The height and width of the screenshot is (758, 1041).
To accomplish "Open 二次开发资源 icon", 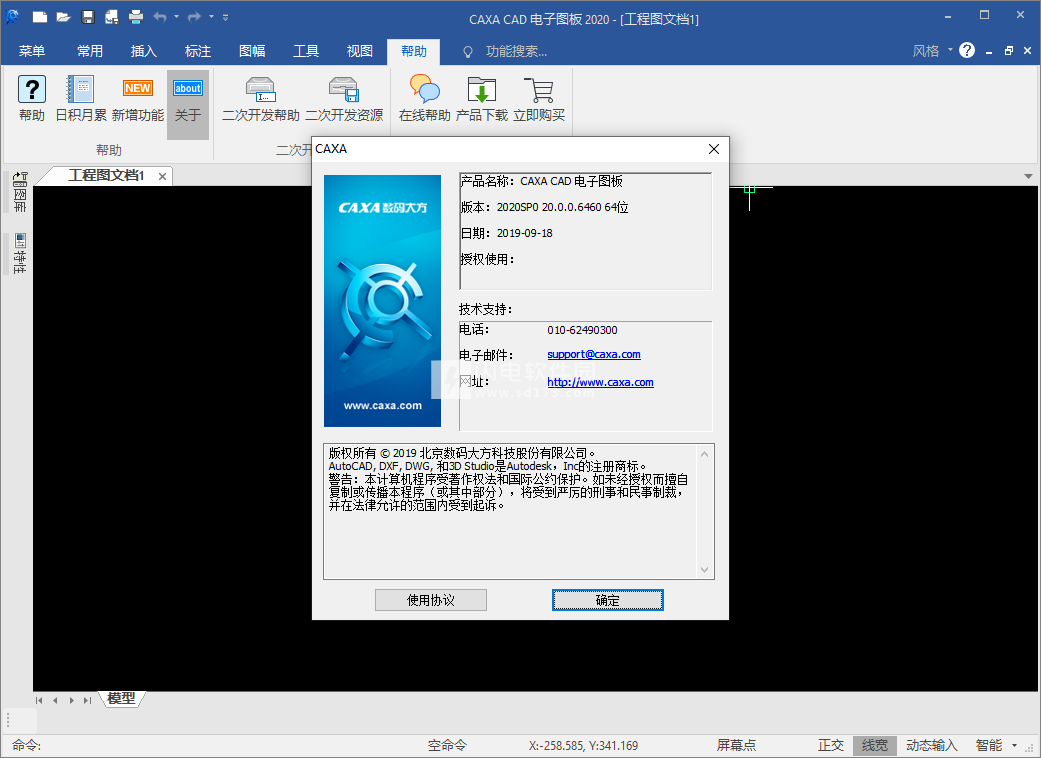I will pyautogui.click(x=344, y=98).
